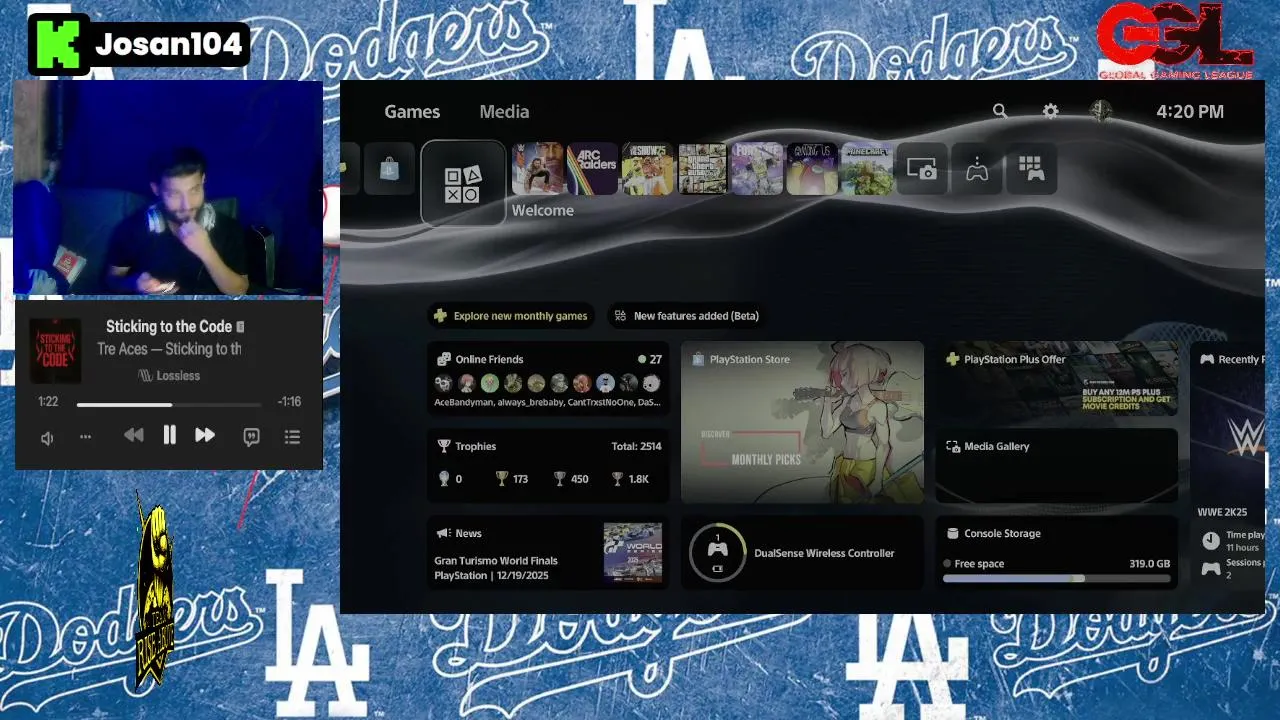This screenshot has height=720, width=1280.
Task: Click New features added (Beta) chip
Action: (x=688, y=316)
